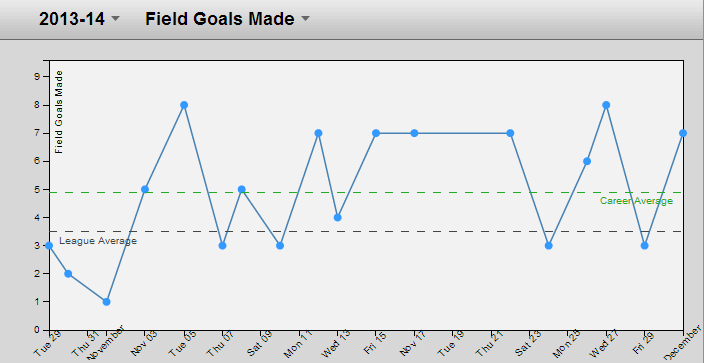
Task: Click the arrow beside the 2013-14 label
Action: 115,18
